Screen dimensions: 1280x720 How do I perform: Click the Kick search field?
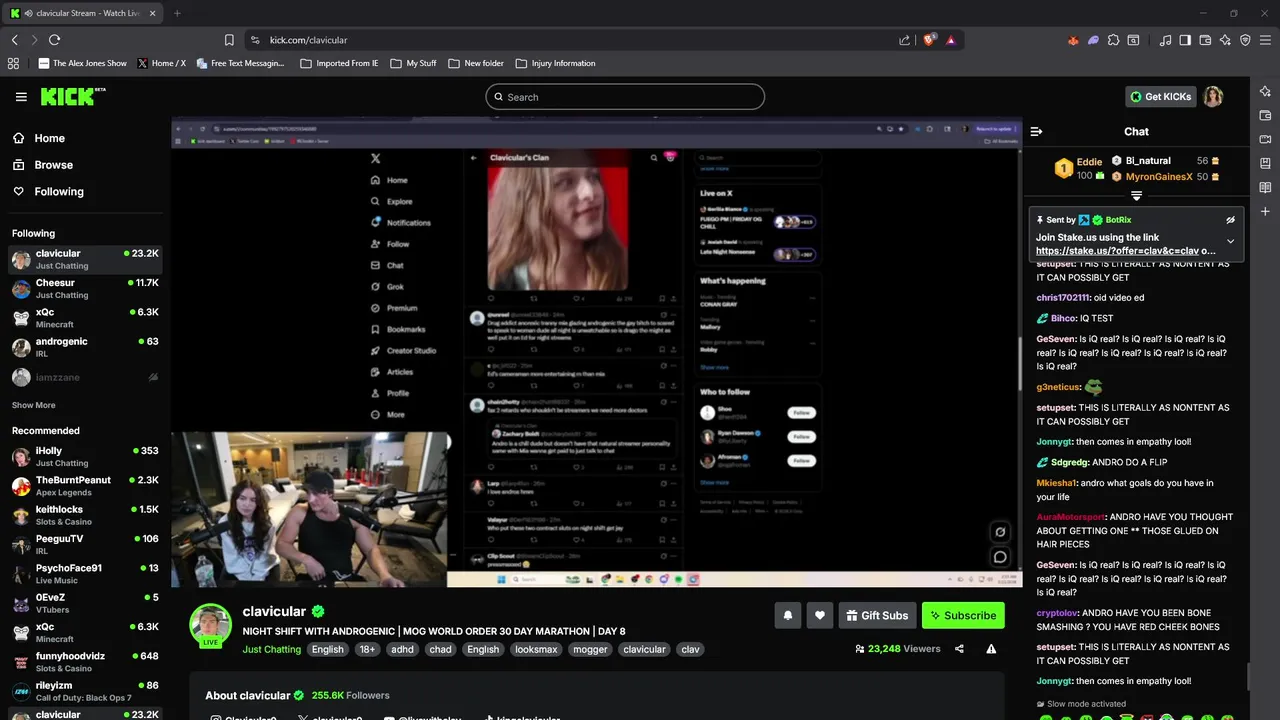[625, 97]
